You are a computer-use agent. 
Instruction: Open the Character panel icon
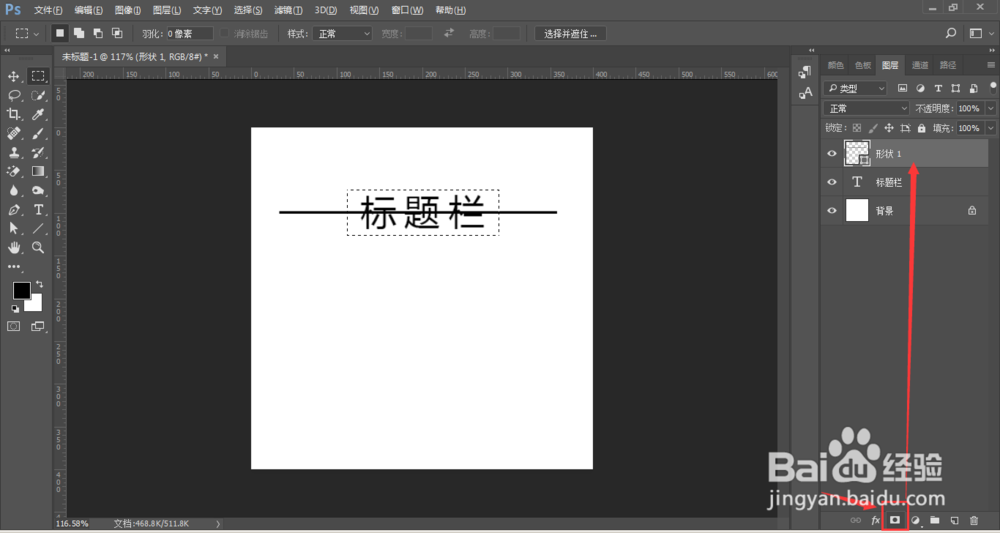(805, 93)
